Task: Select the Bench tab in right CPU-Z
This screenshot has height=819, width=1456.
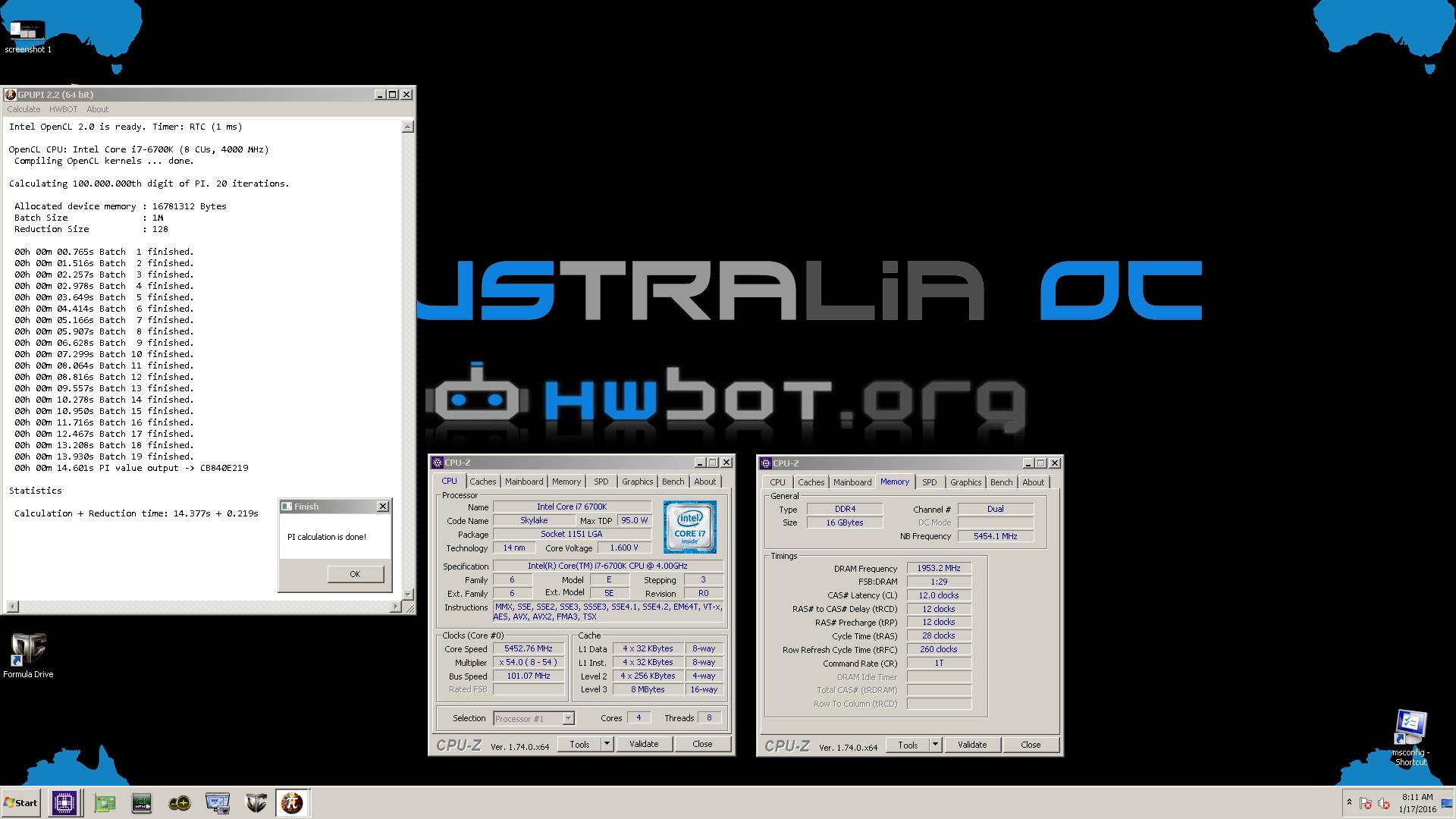Action: pyautogui.click(x=1001, y=482)
